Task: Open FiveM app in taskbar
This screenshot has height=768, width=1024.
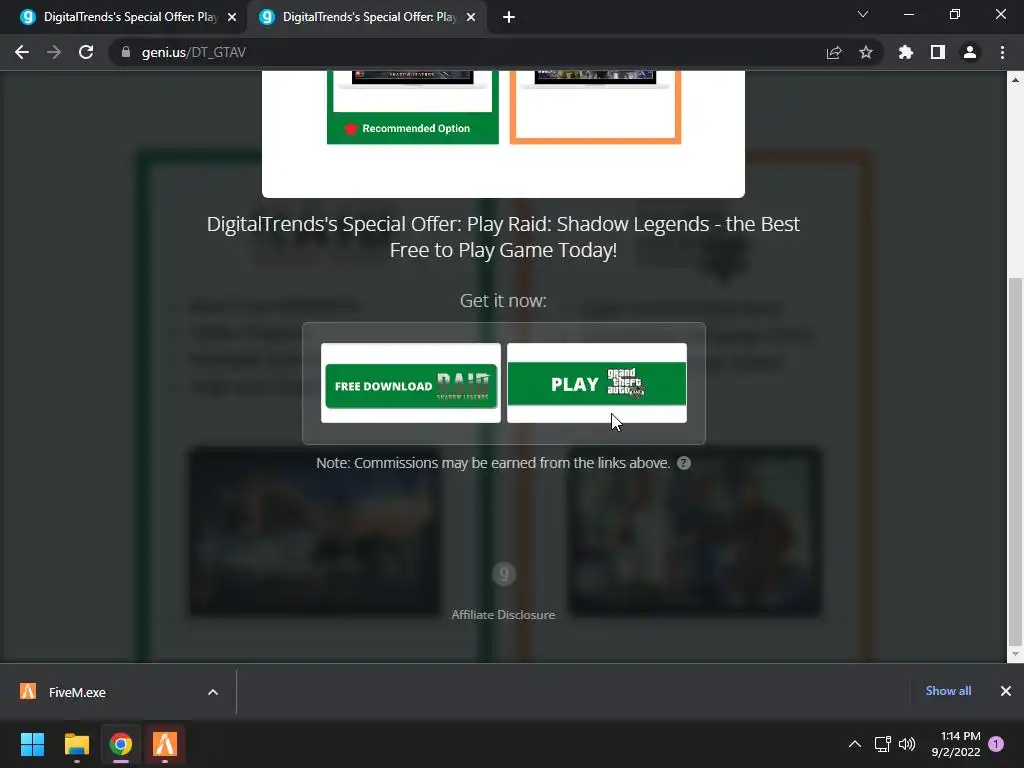Action: [x=165, y=744]
